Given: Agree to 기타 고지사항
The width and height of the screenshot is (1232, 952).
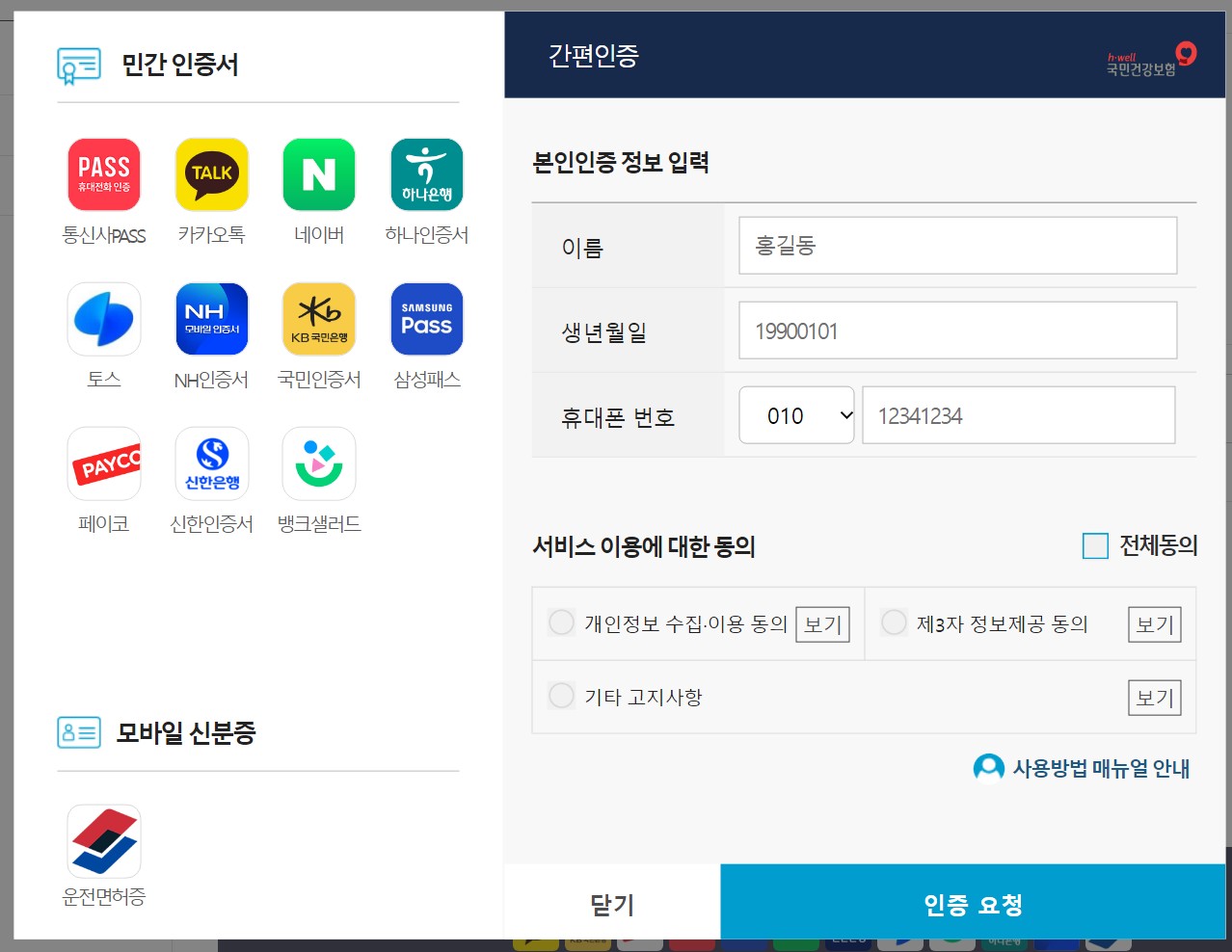Looking at the screenshot, I should (x=561, y=696).
